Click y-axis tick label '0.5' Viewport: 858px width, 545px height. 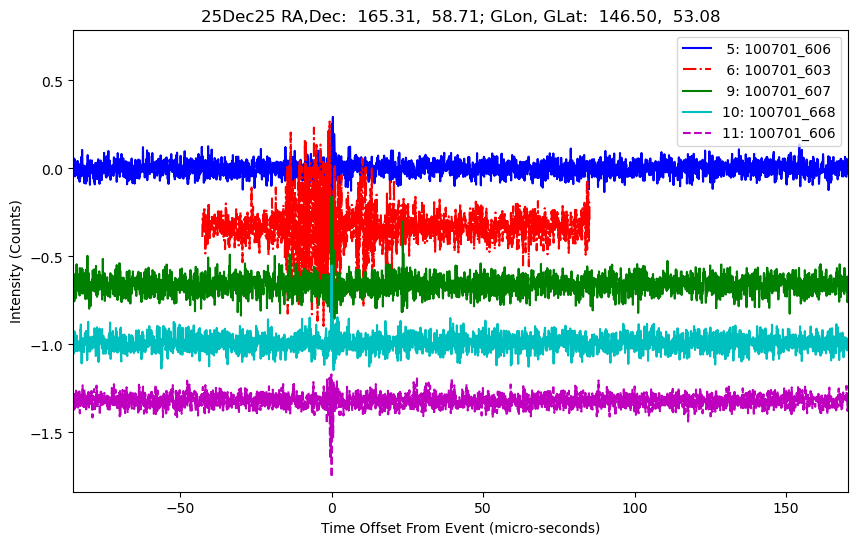coord(53,82)
